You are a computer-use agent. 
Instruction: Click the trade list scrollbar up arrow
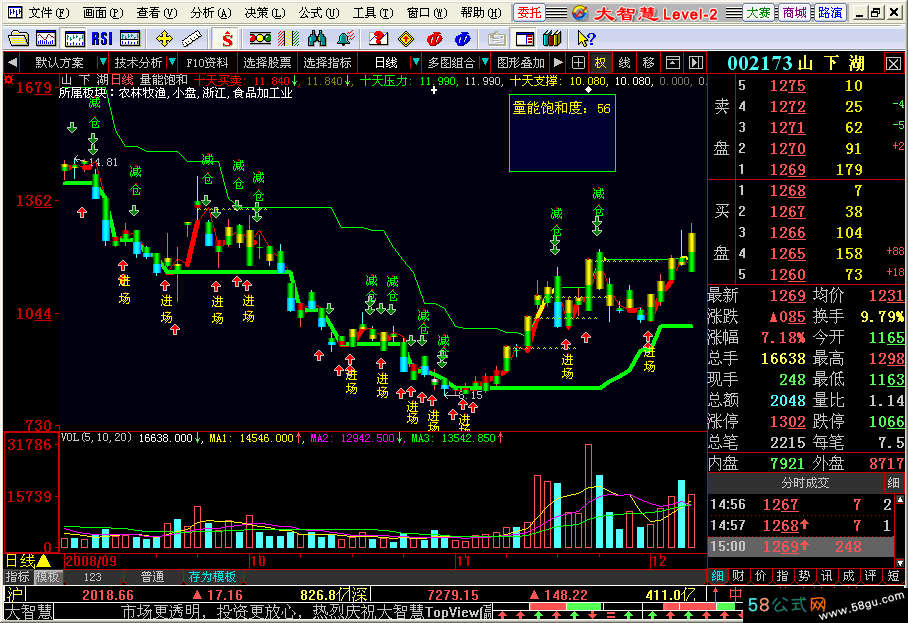pos(899,499)
